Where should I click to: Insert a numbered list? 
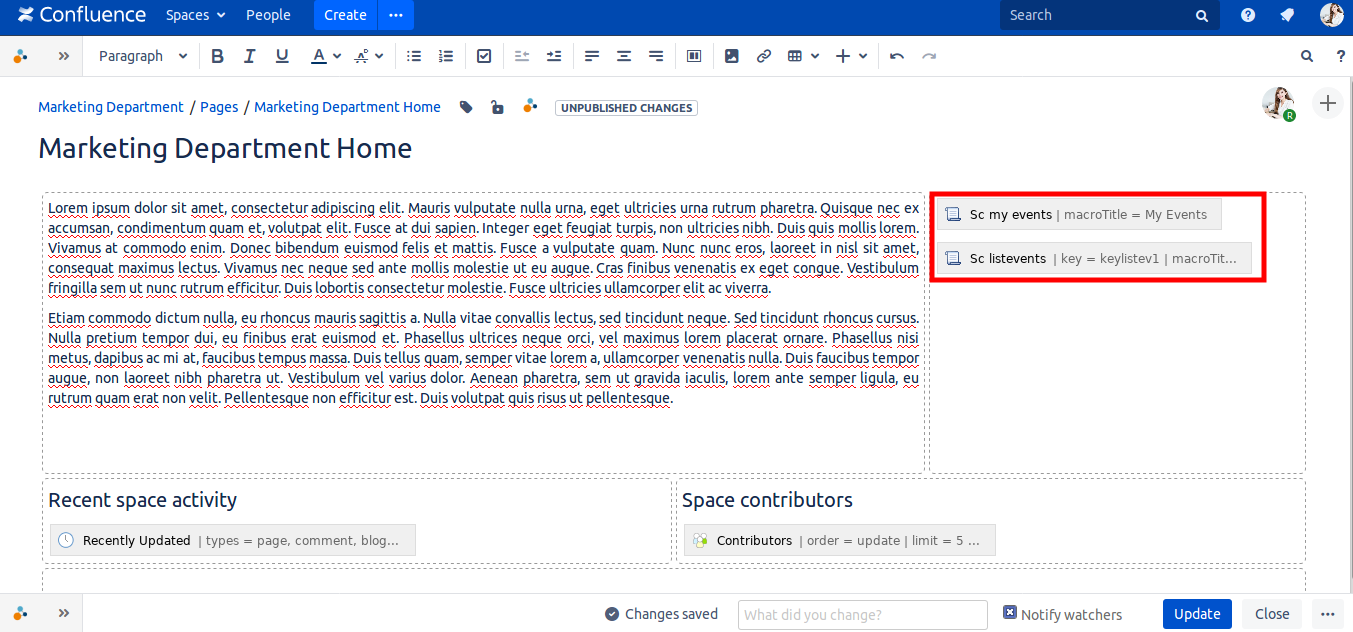[x=446, y=56]
